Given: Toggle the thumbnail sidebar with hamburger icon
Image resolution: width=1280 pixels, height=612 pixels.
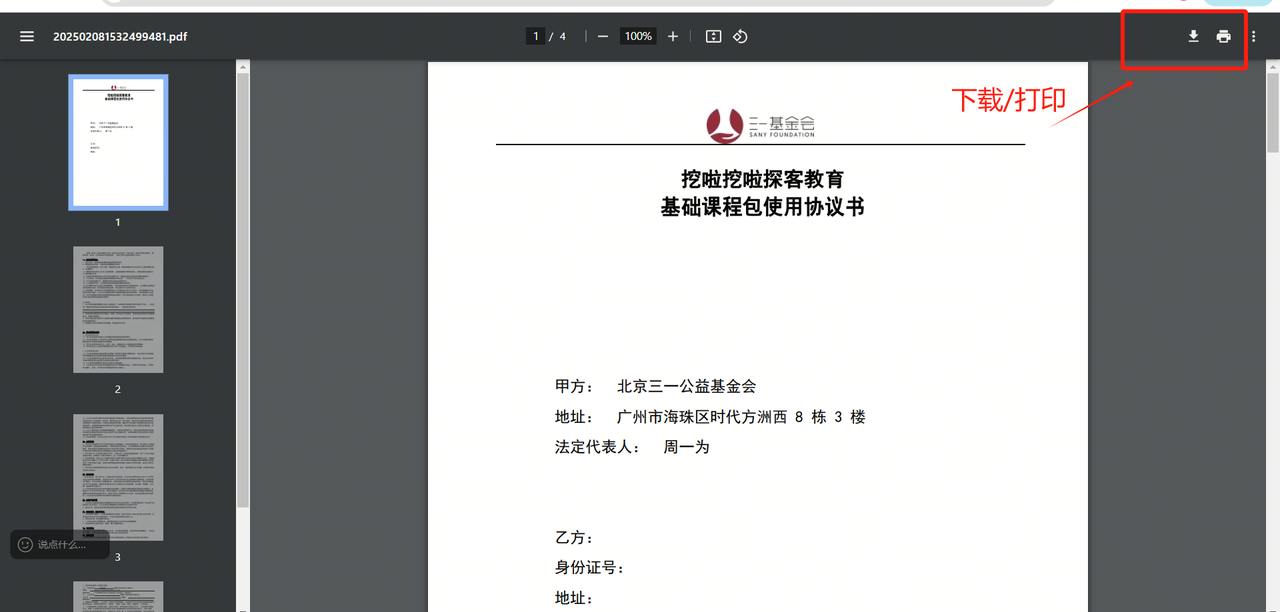Looking at the screenshot, I should 27,37.
